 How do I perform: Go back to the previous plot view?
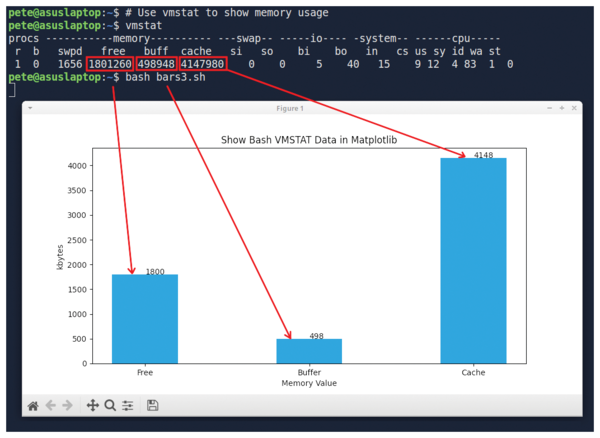51,405
